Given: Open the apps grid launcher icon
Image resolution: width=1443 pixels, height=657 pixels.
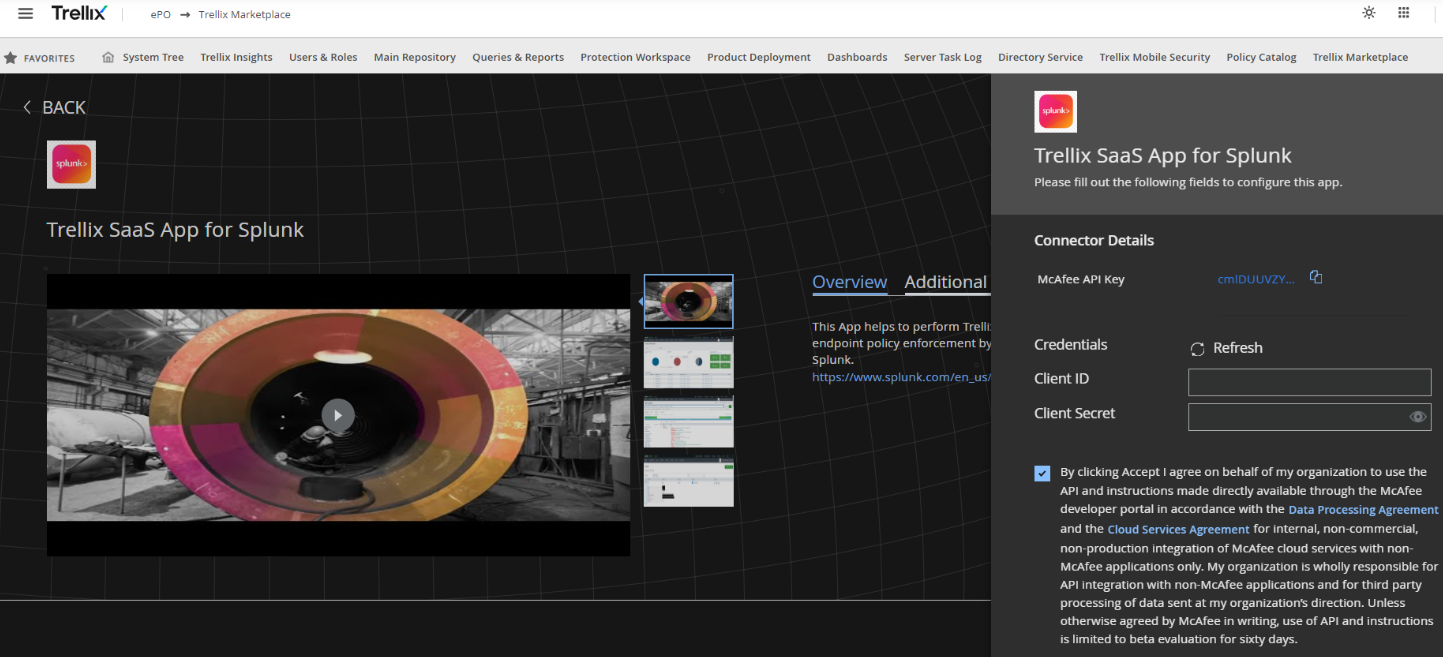Looking at the screenshot, I should coord(1404,13).
